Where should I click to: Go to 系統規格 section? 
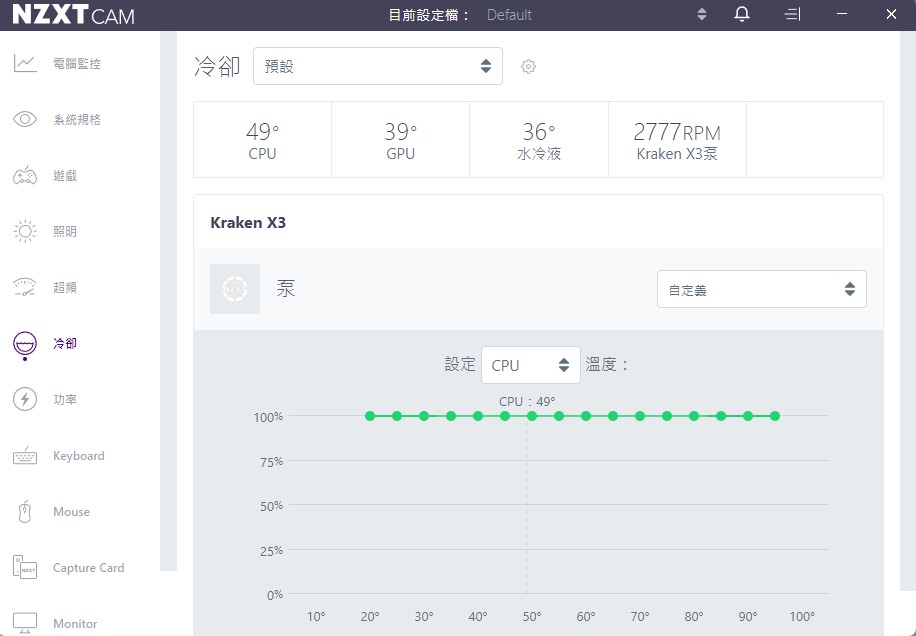(x=77, y=119)
